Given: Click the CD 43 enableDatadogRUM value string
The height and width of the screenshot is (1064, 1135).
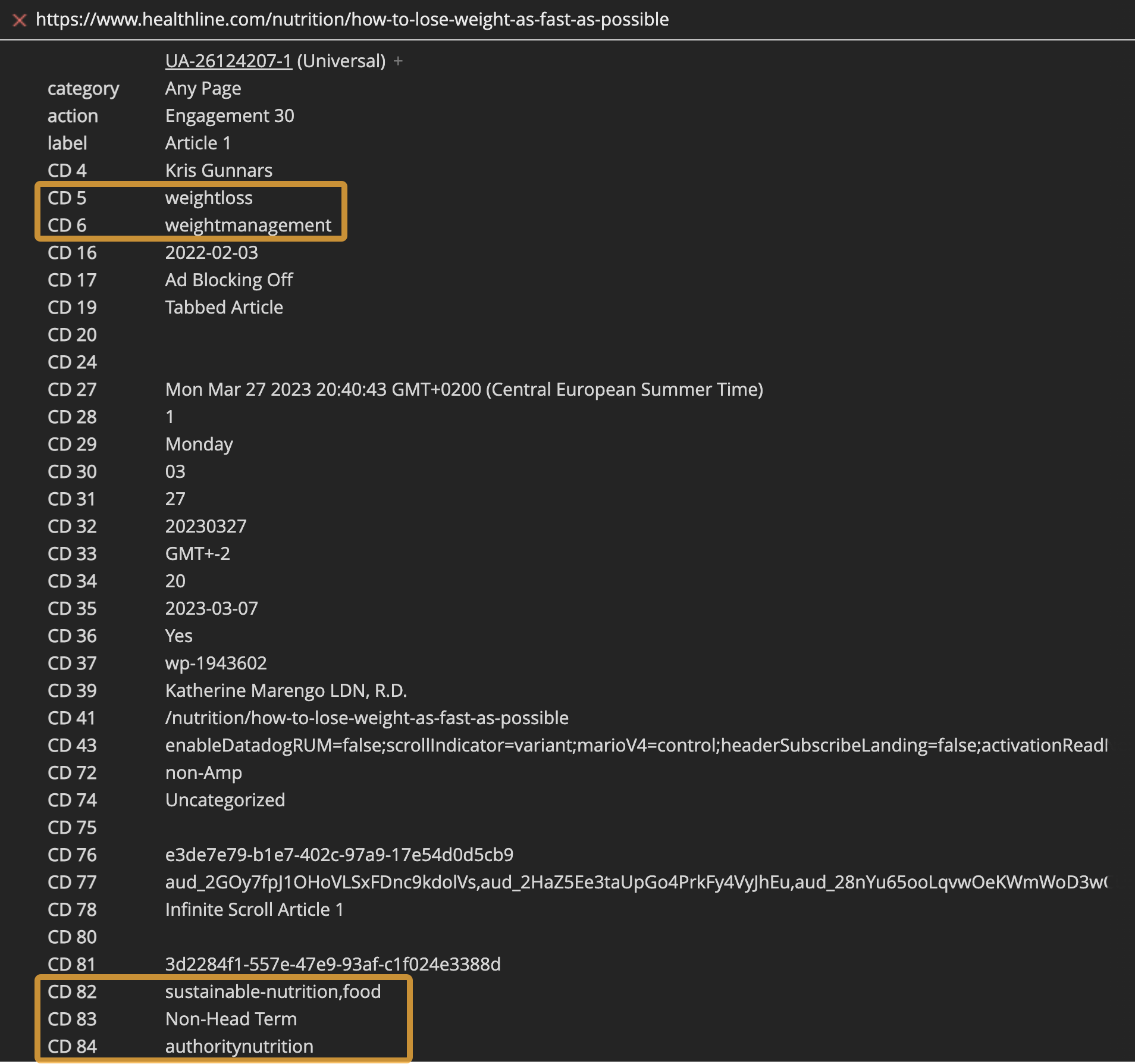Looking at the screenshot, I should point(636,745).
